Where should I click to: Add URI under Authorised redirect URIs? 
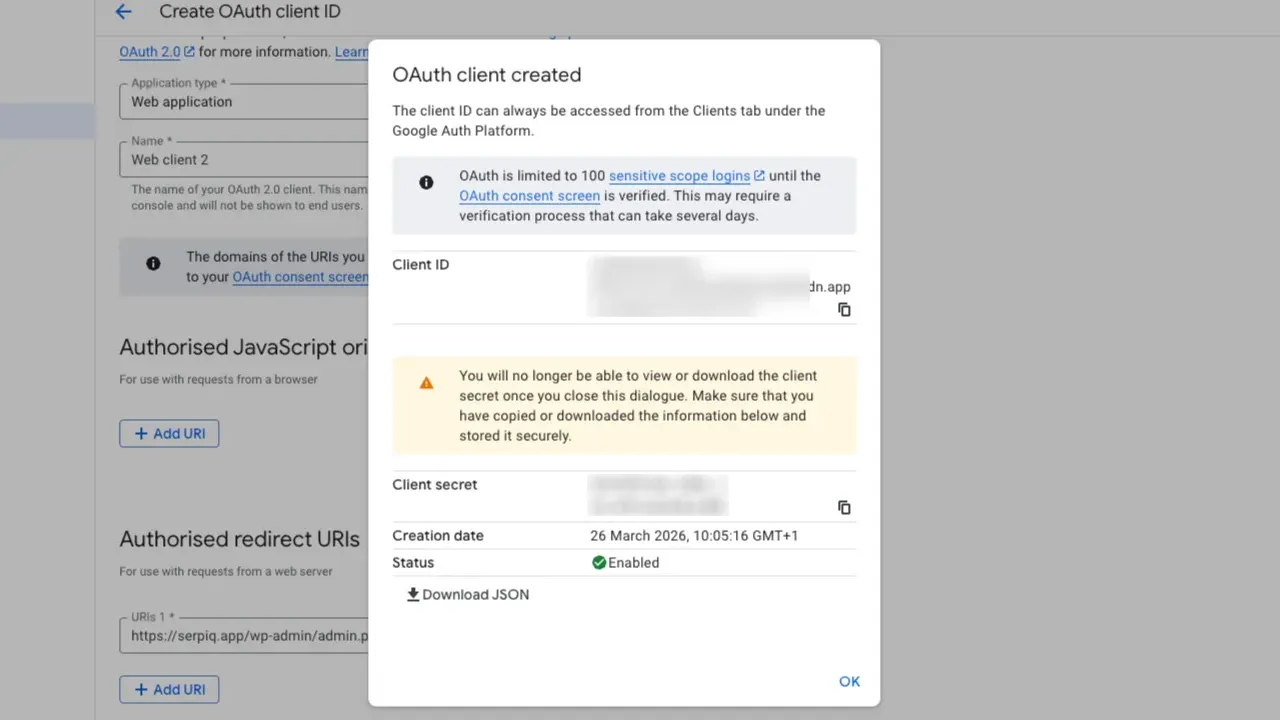pos(169,690)
